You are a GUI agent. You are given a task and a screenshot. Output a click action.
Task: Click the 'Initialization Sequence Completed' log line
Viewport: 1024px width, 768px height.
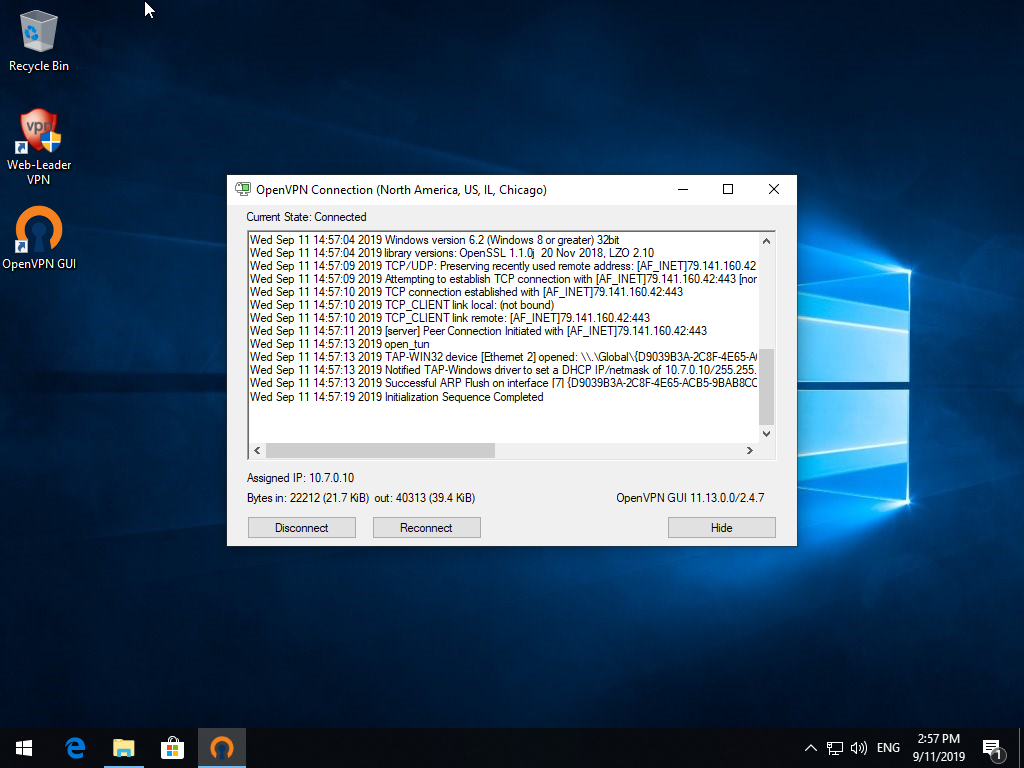[x=396, y=397]
